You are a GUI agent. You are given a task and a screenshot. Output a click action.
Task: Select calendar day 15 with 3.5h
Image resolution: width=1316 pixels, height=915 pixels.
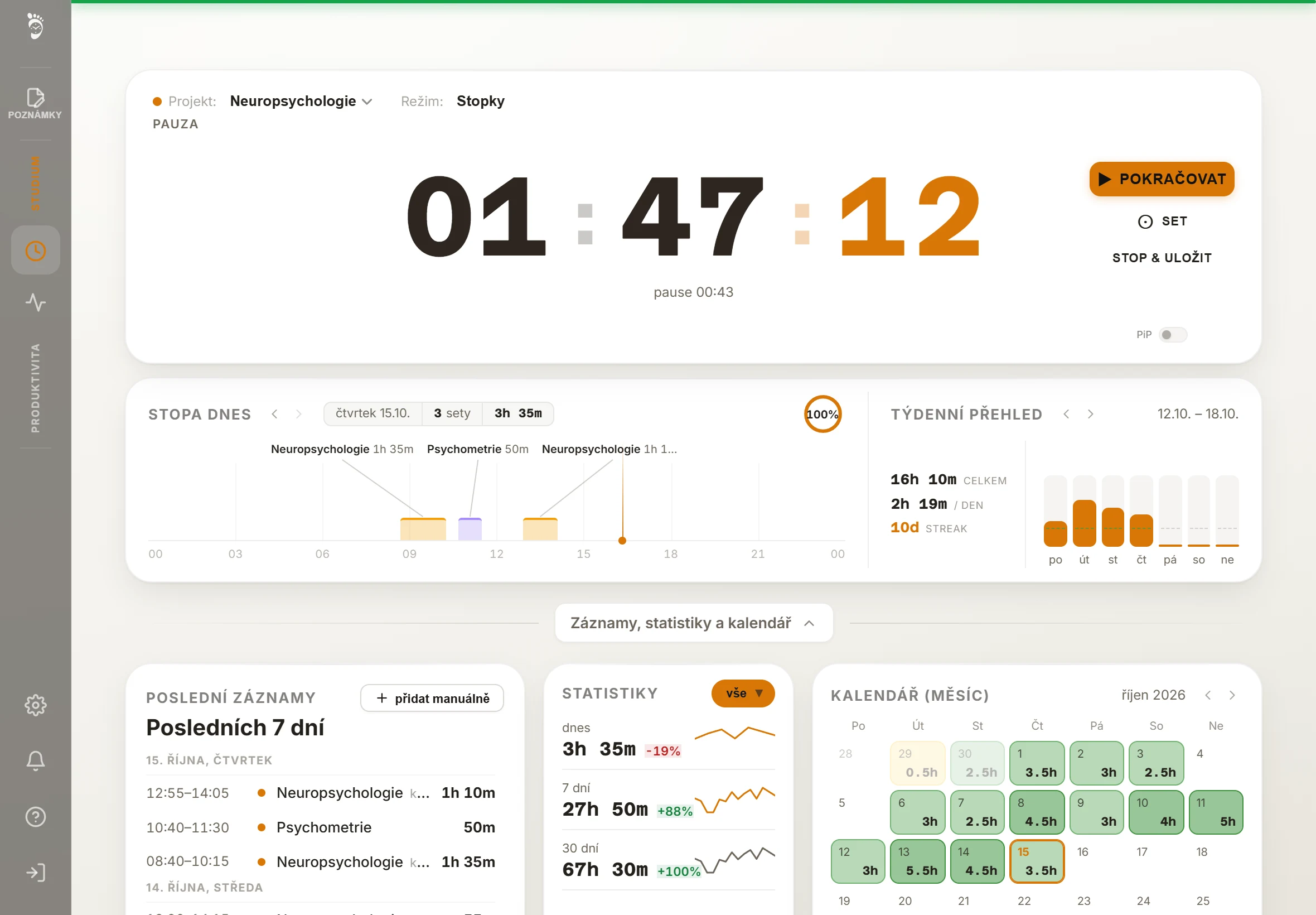[x=1037, y=861]
